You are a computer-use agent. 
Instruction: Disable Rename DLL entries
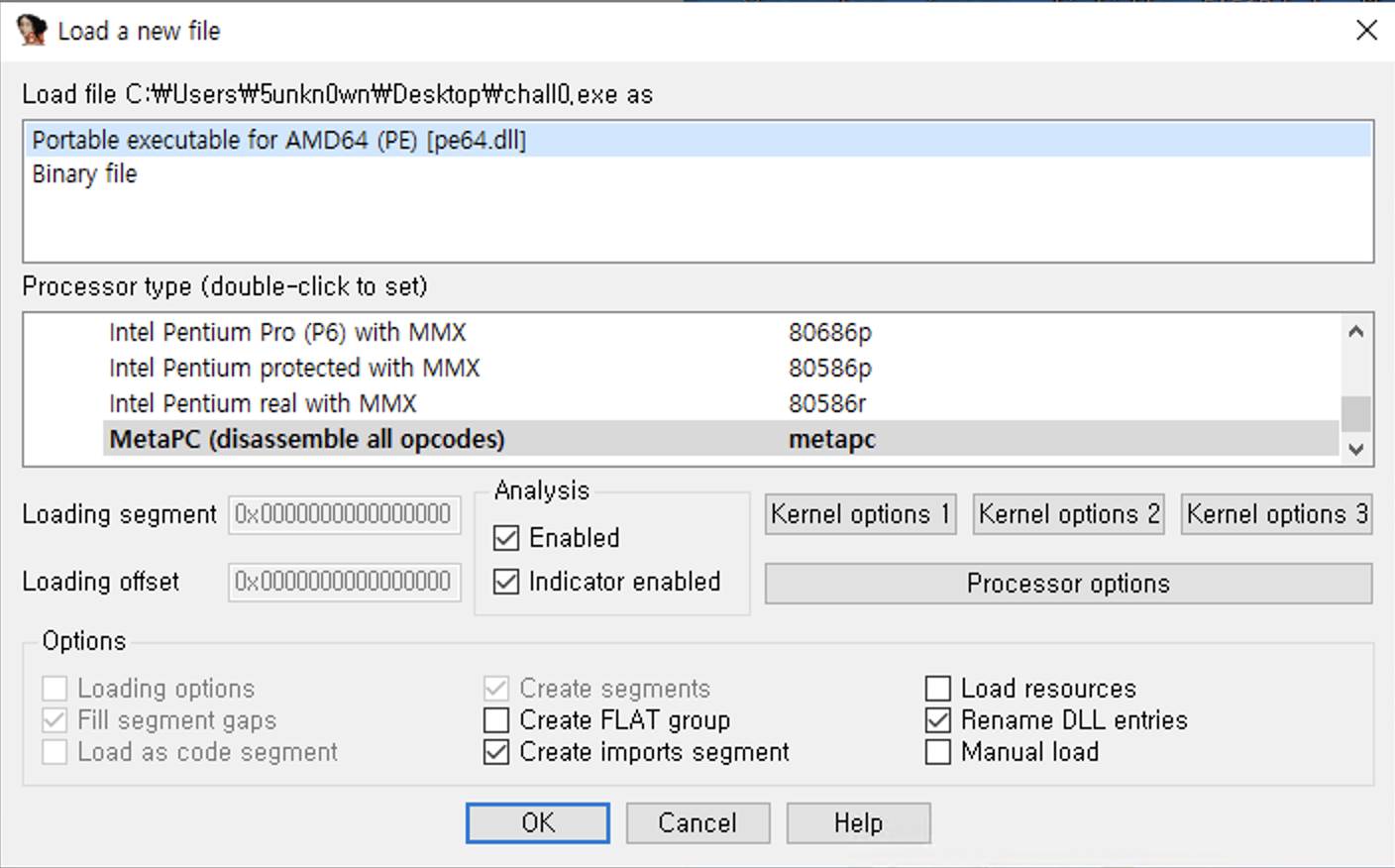937,719
